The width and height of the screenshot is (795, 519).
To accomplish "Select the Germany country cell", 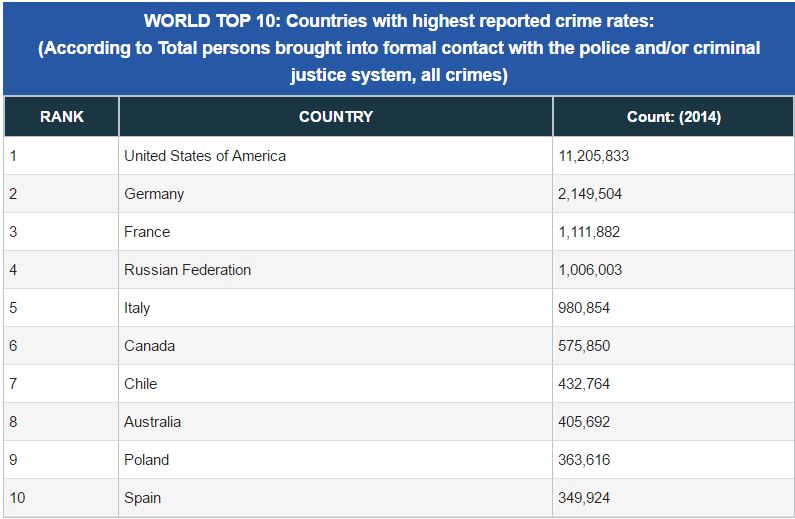I will tap(336, 194).
